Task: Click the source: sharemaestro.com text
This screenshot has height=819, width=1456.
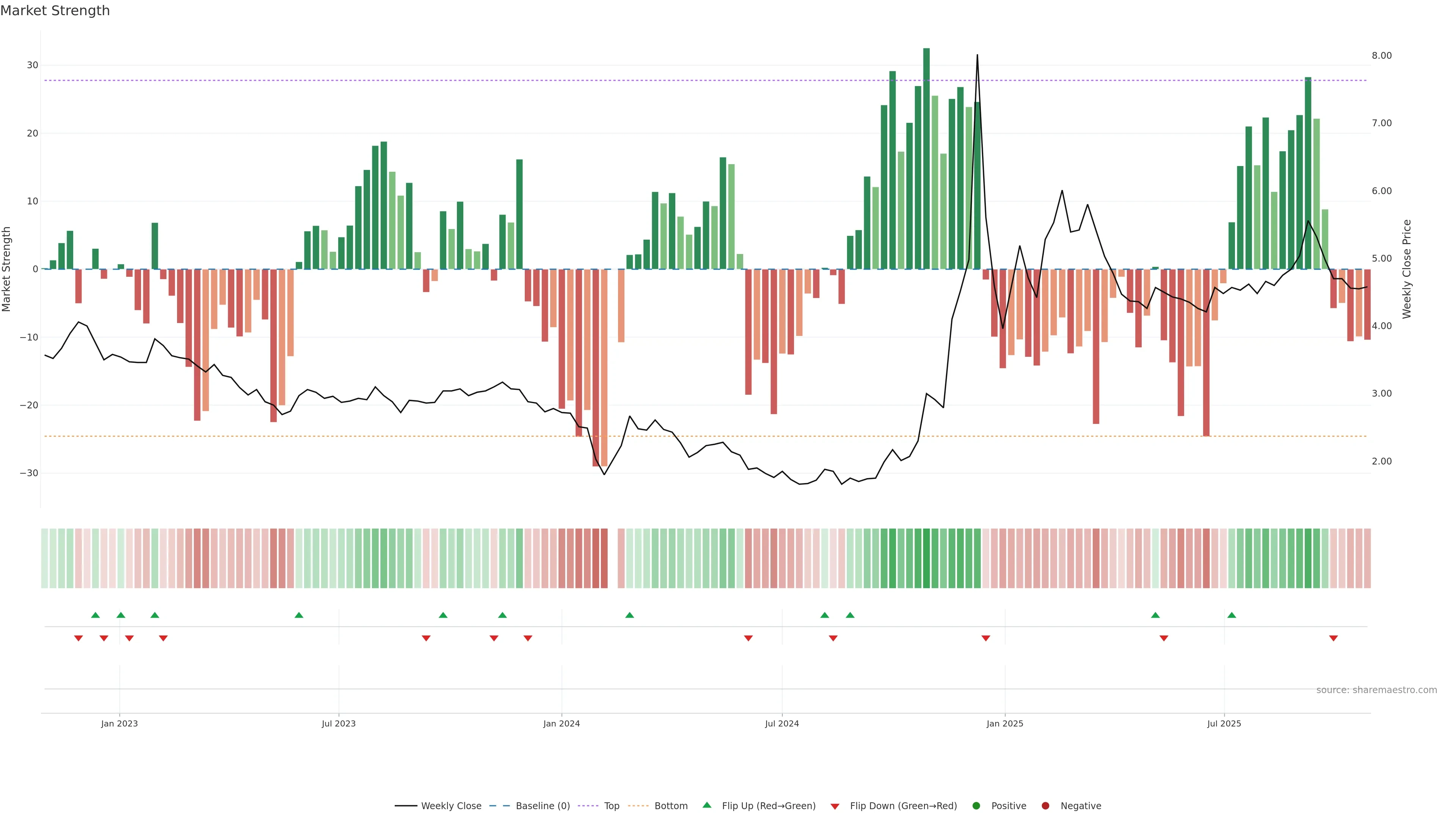Action: [1376, 690]
